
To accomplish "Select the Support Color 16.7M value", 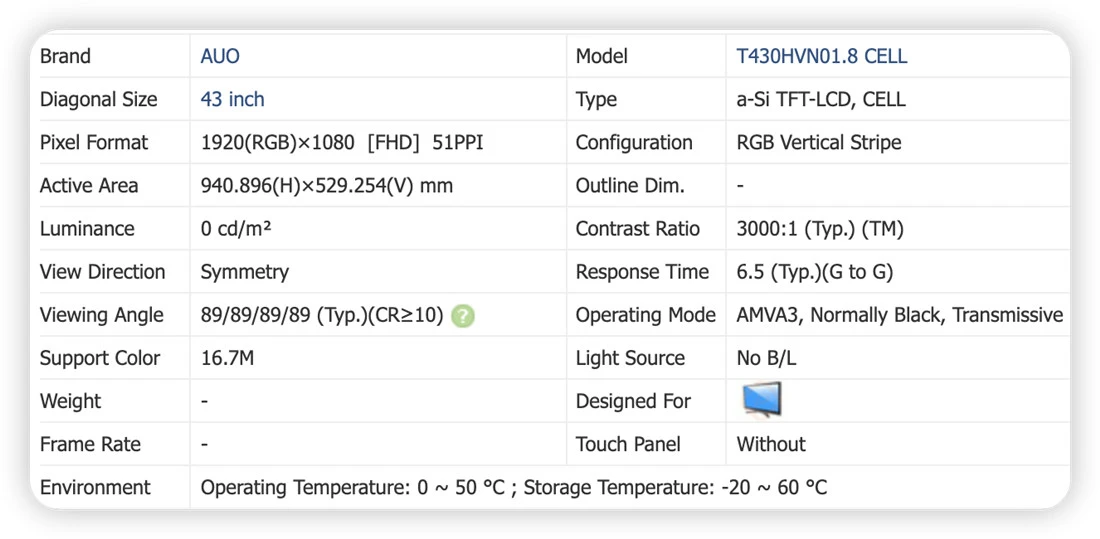I will [227, 359].
